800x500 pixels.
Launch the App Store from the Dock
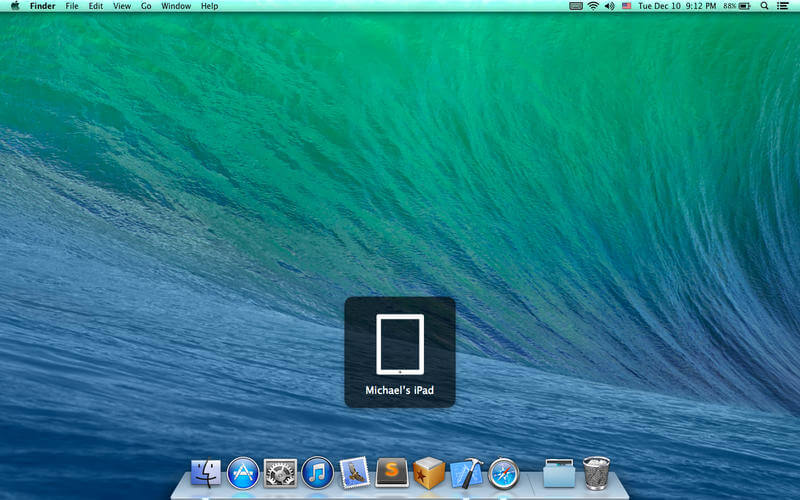point(243,473)
